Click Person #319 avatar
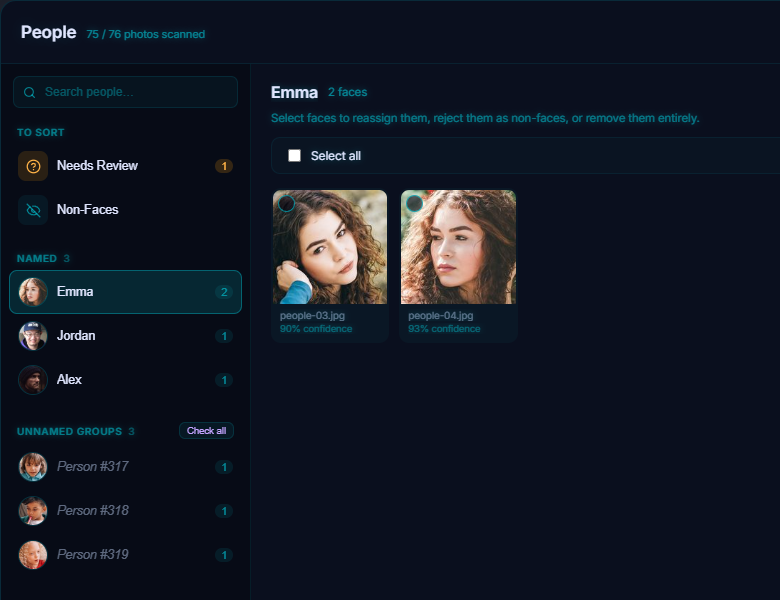 33,555
